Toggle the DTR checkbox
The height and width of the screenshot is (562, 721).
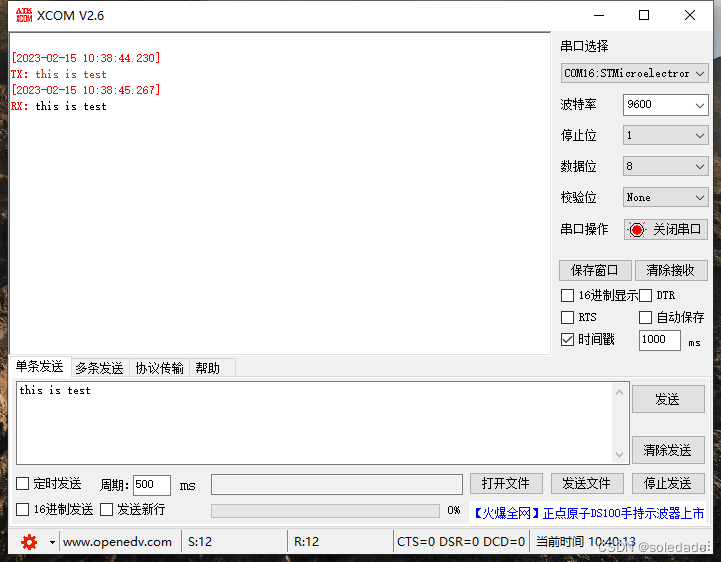click(x=645, y=295)
